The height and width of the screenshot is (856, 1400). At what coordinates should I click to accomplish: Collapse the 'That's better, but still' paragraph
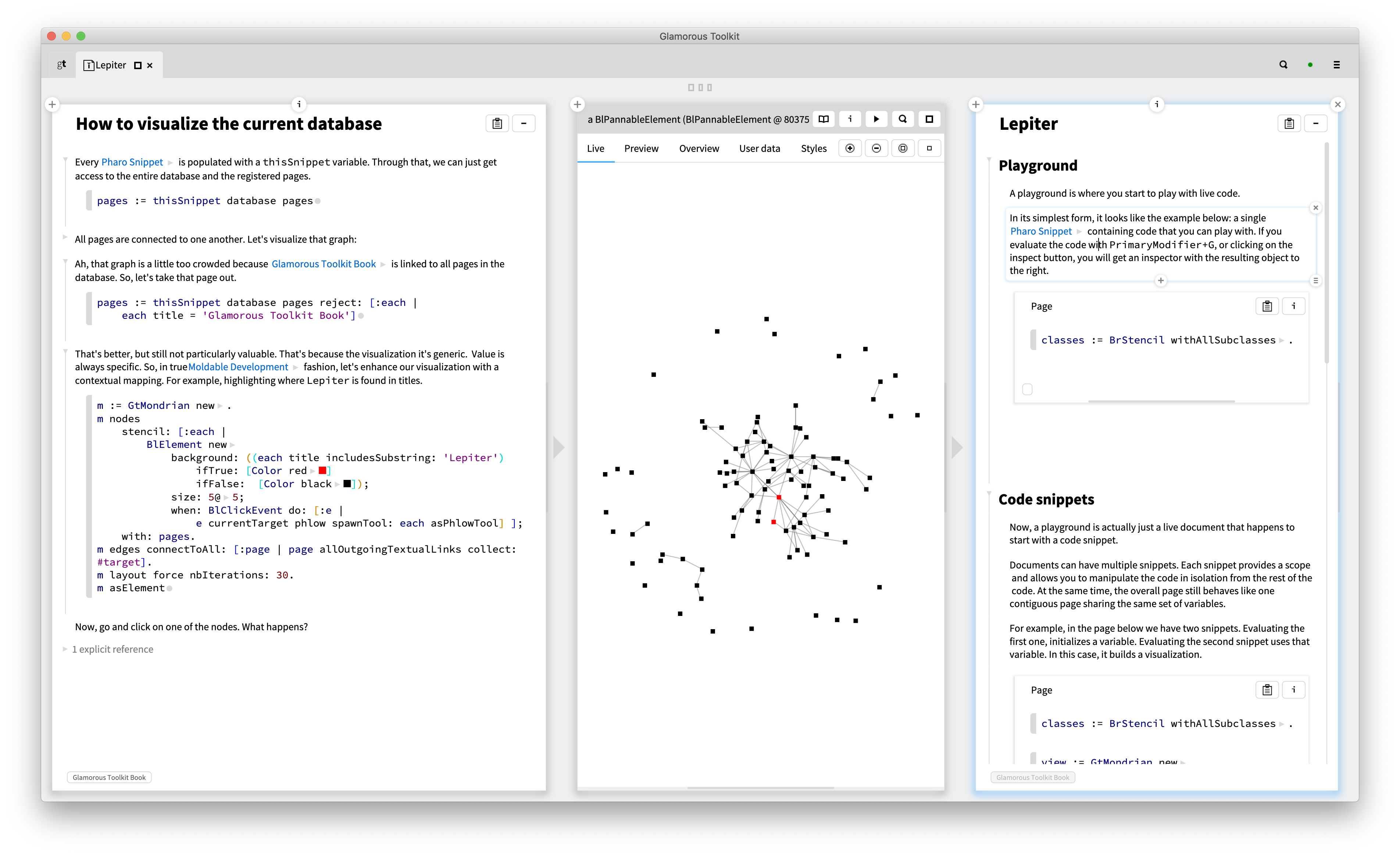tap(65, 351)
